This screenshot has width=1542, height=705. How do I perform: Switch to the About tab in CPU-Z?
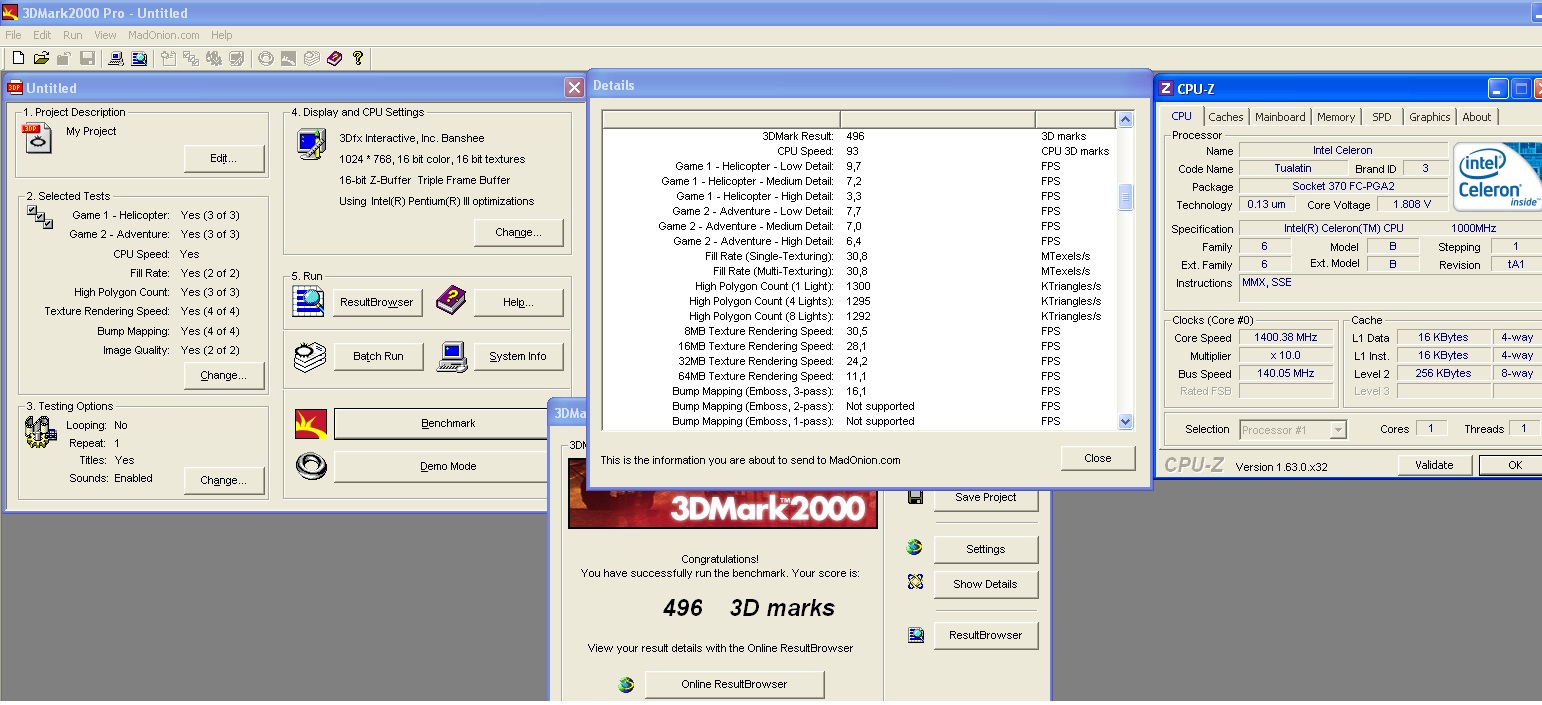tap(1476, 117)
